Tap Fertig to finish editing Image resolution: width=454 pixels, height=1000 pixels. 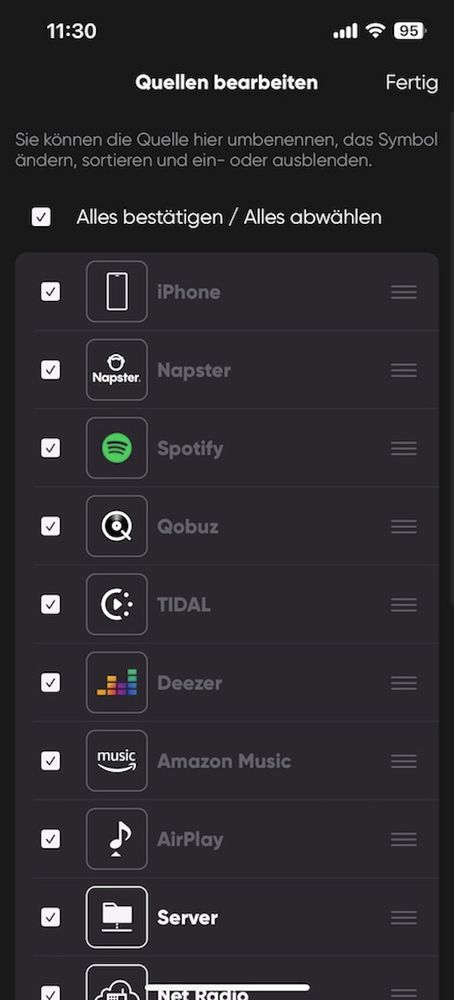[x=411, y=83]
